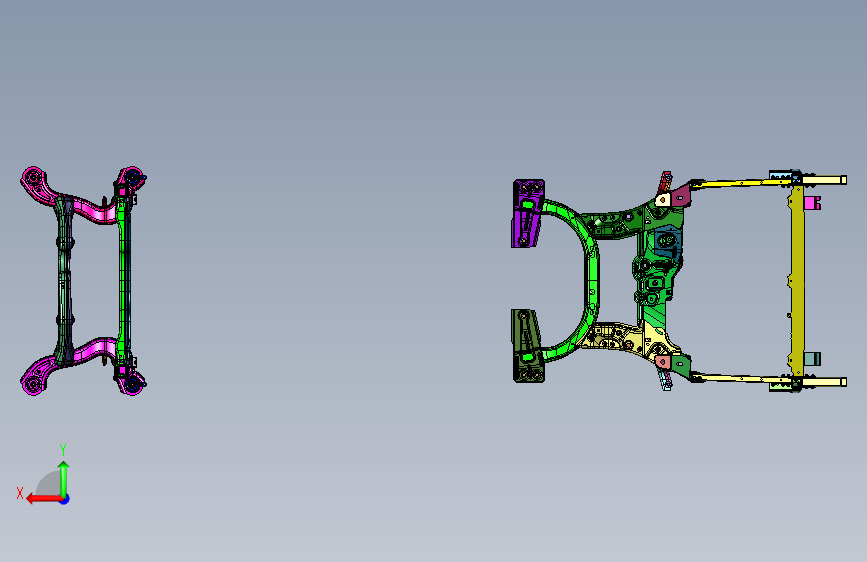Screen dimensions: 867x562
Task: Select the pale yellow lower plate of the subframe
Action: (630, 337)
